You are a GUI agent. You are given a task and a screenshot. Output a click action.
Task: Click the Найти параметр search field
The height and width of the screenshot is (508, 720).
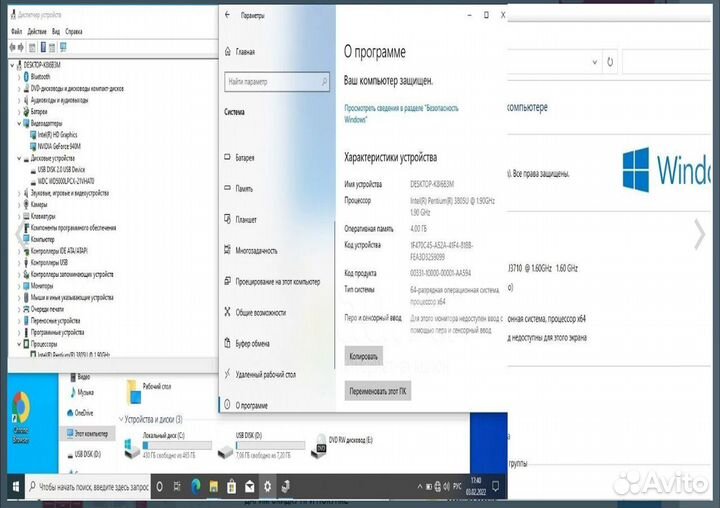pos(277,82)
